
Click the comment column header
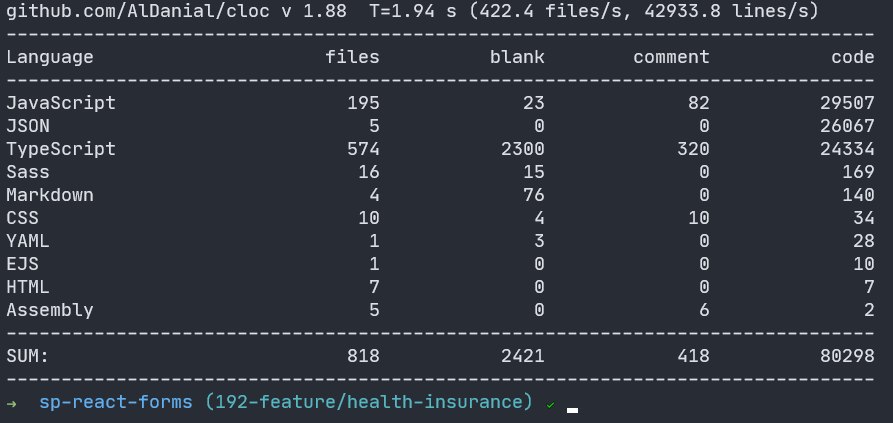671,57
